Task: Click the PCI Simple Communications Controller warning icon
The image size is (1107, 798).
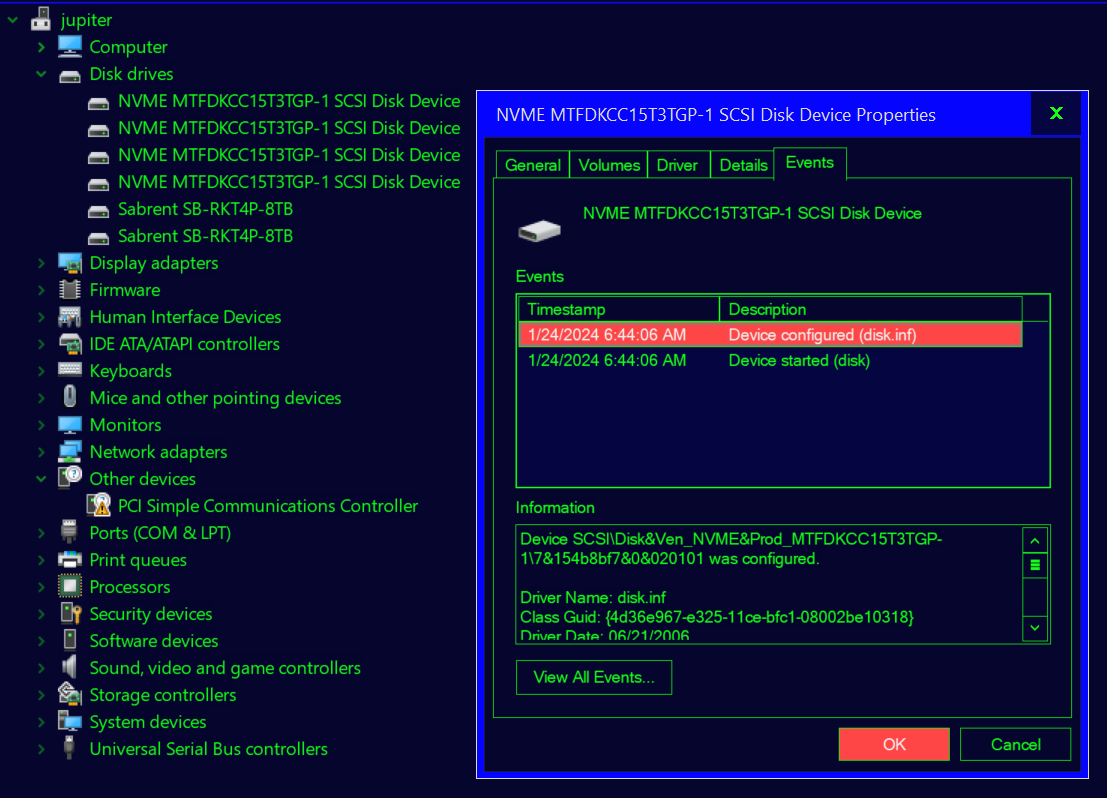Action: (x=98, y=506)
